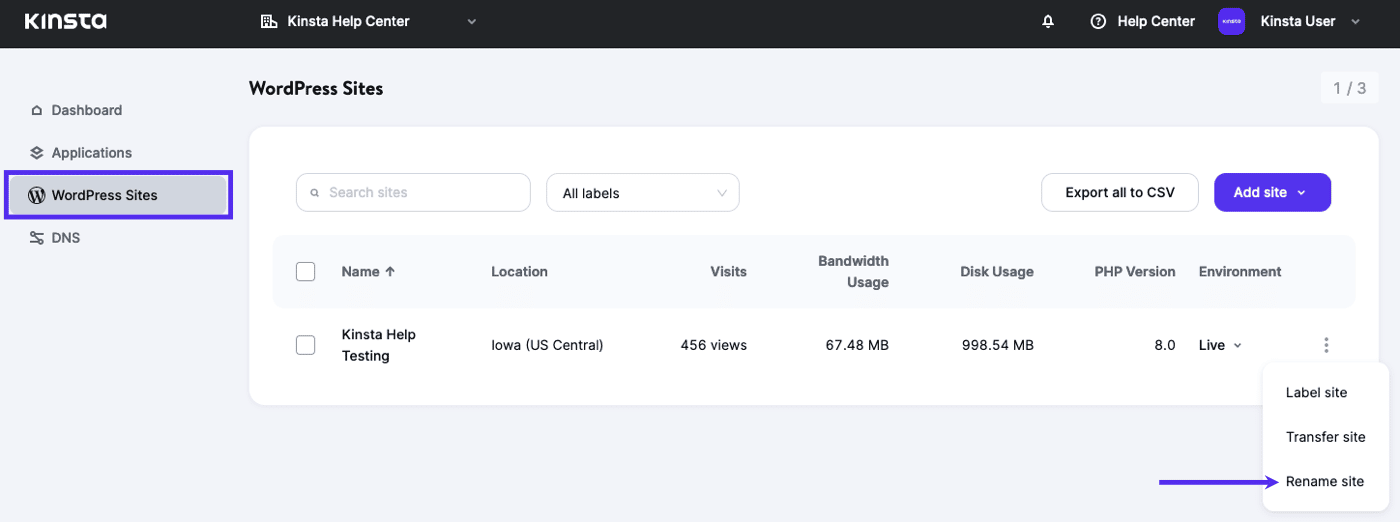This screenshot has height=522, width=1400.
Task: Choose Label site from menu
Action: coord(1316,393)
